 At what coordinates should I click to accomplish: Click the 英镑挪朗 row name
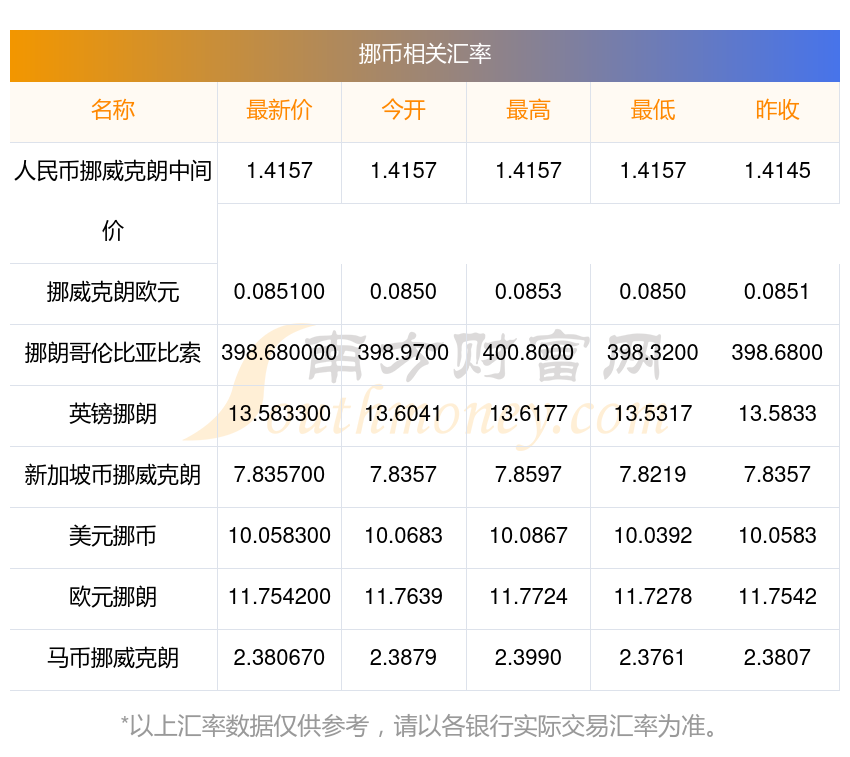(113, 414)
